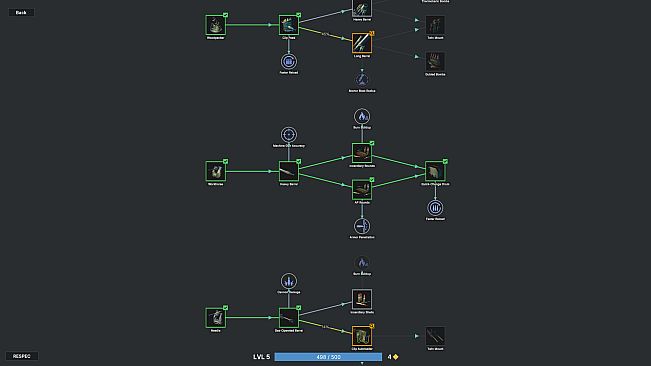The height and width of the screenshot is (366, 651).
Task: Select Twin Mount right of Long Barrel
Action: point(435,25)
